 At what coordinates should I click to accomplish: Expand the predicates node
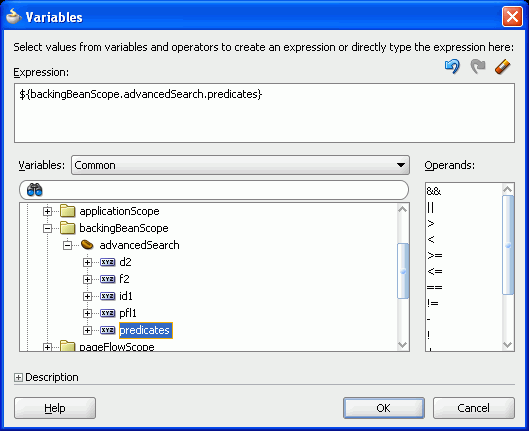tap(87, 330)
